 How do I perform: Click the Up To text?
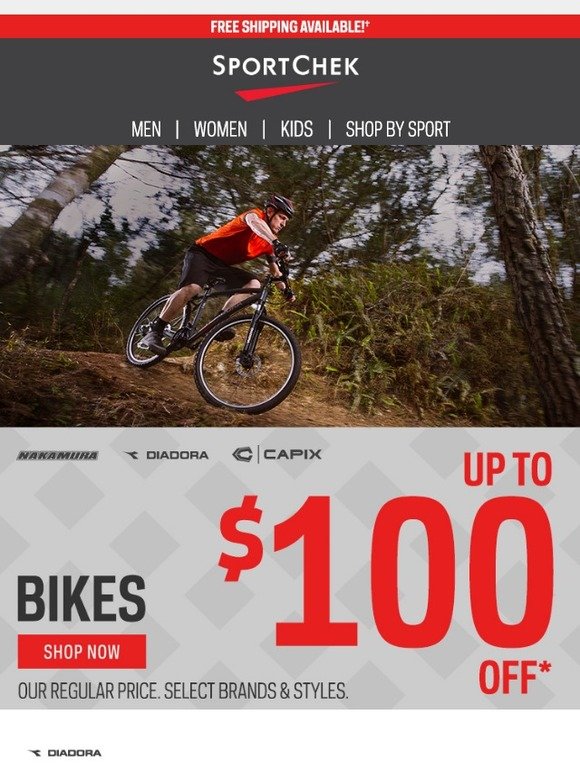(507, 469)
